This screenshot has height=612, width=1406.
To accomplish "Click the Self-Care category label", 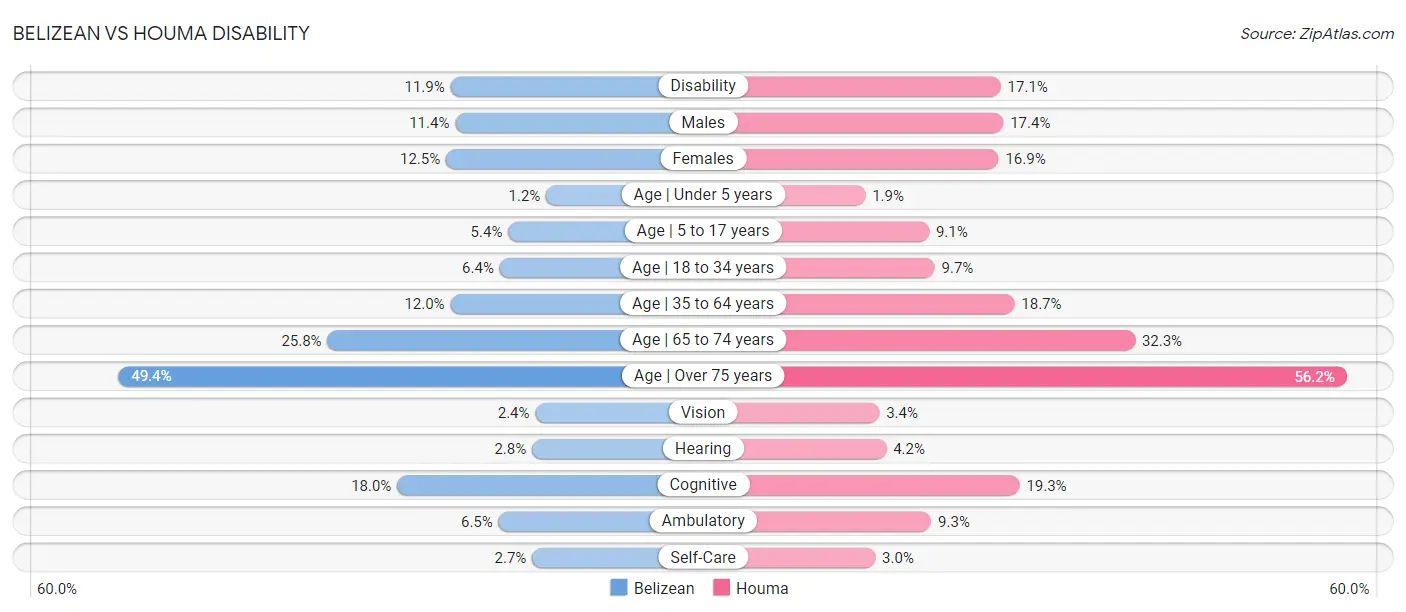I will pos(703,557).
